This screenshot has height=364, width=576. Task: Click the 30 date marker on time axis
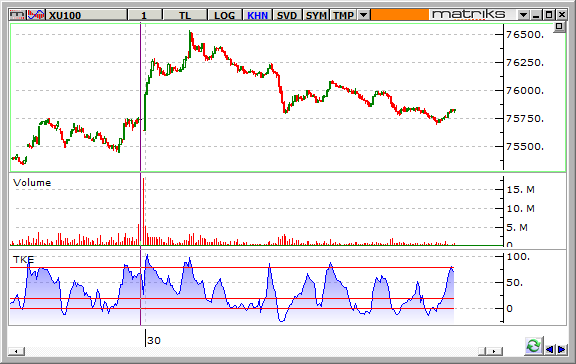tap(154, 340)
